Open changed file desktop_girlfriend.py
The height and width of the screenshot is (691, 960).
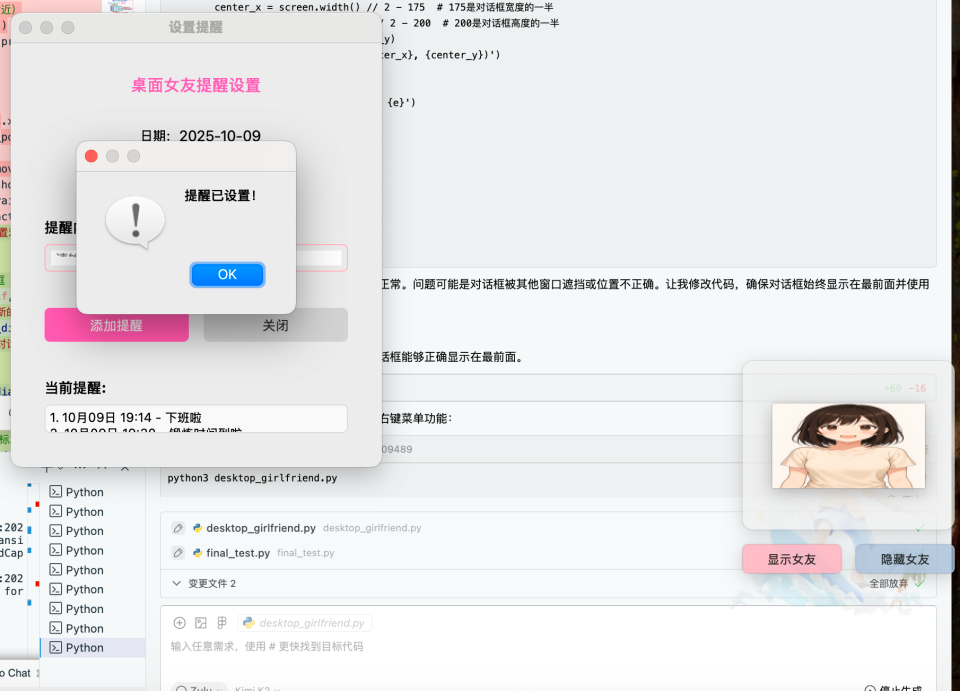click(x=261, y=528)
